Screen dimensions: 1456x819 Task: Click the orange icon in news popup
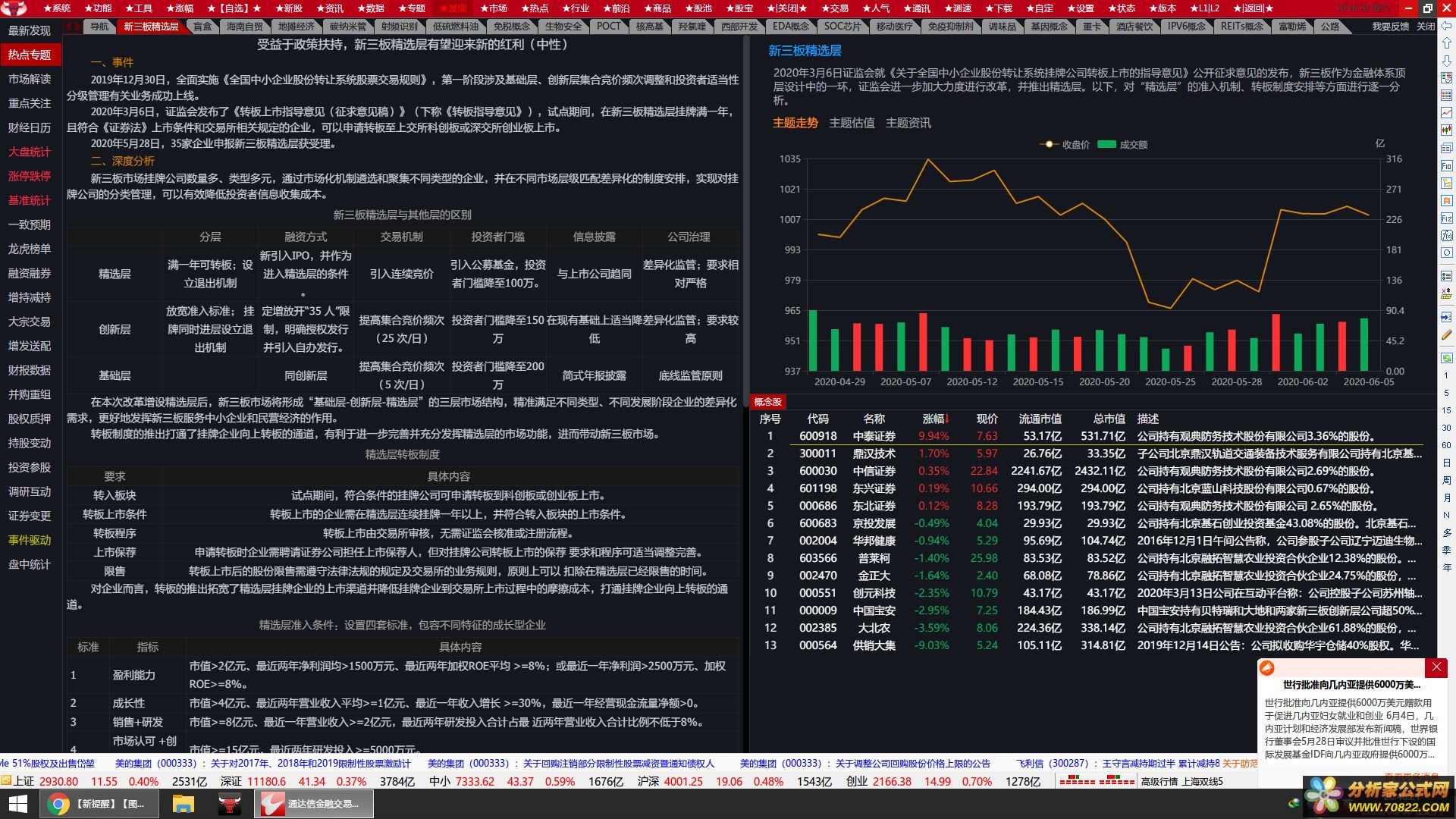[x=1267, y=668]
